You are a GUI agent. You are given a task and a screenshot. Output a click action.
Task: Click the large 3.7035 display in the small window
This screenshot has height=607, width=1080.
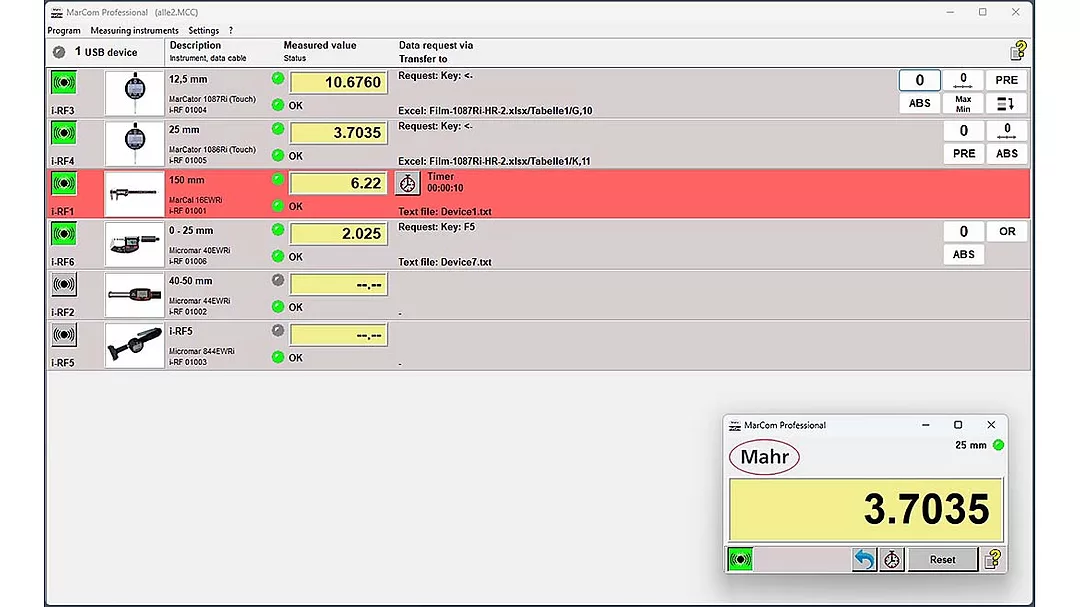(x=866, y=509)
